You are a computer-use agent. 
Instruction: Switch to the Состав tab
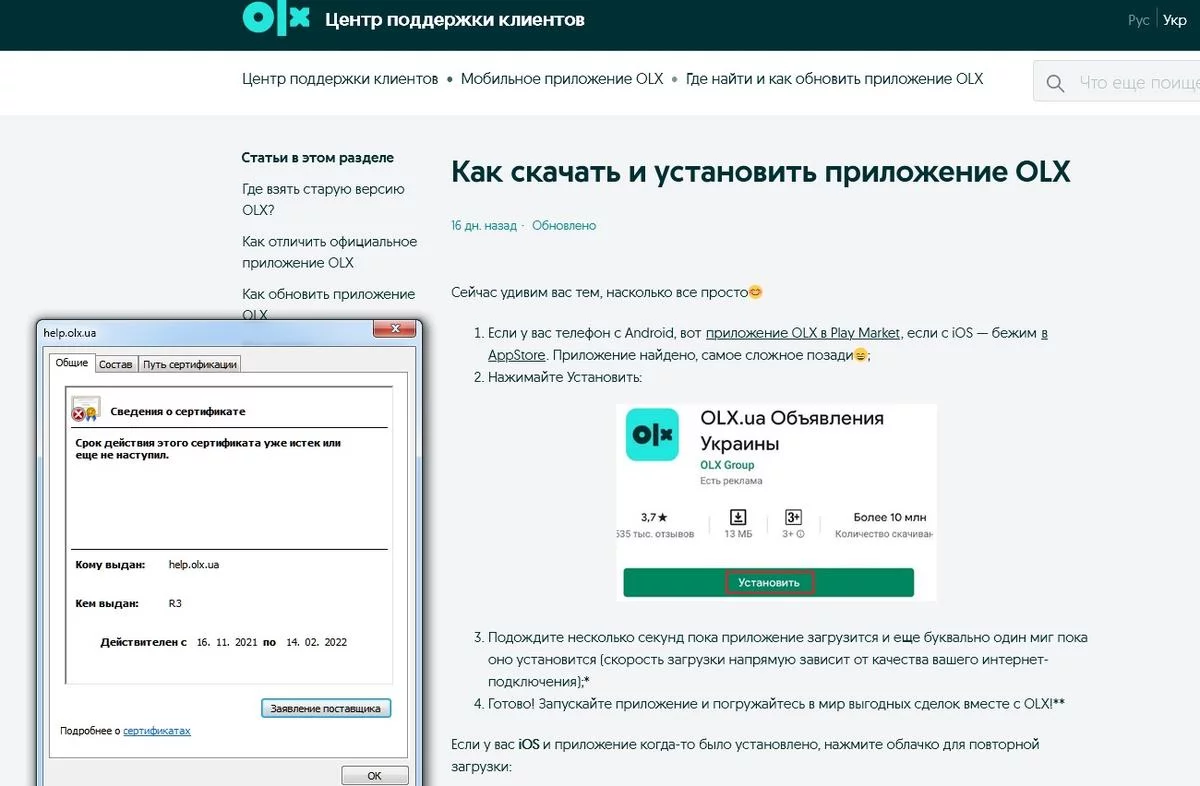tap(115, 364)
